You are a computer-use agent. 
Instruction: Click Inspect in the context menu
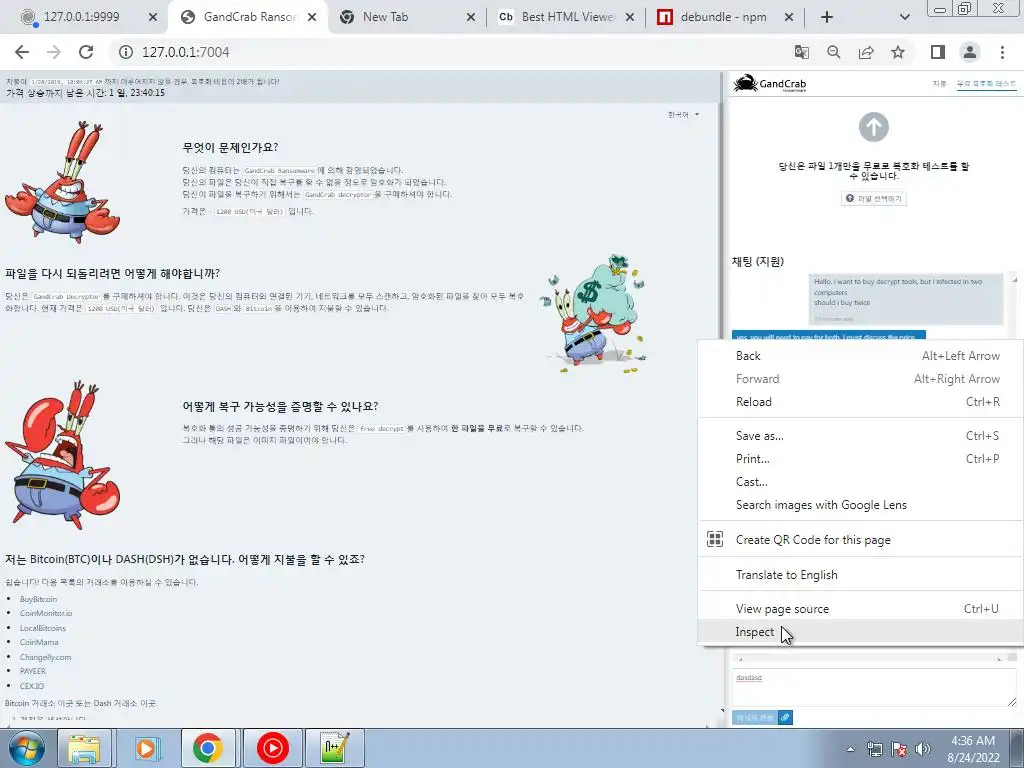point(861,632)
